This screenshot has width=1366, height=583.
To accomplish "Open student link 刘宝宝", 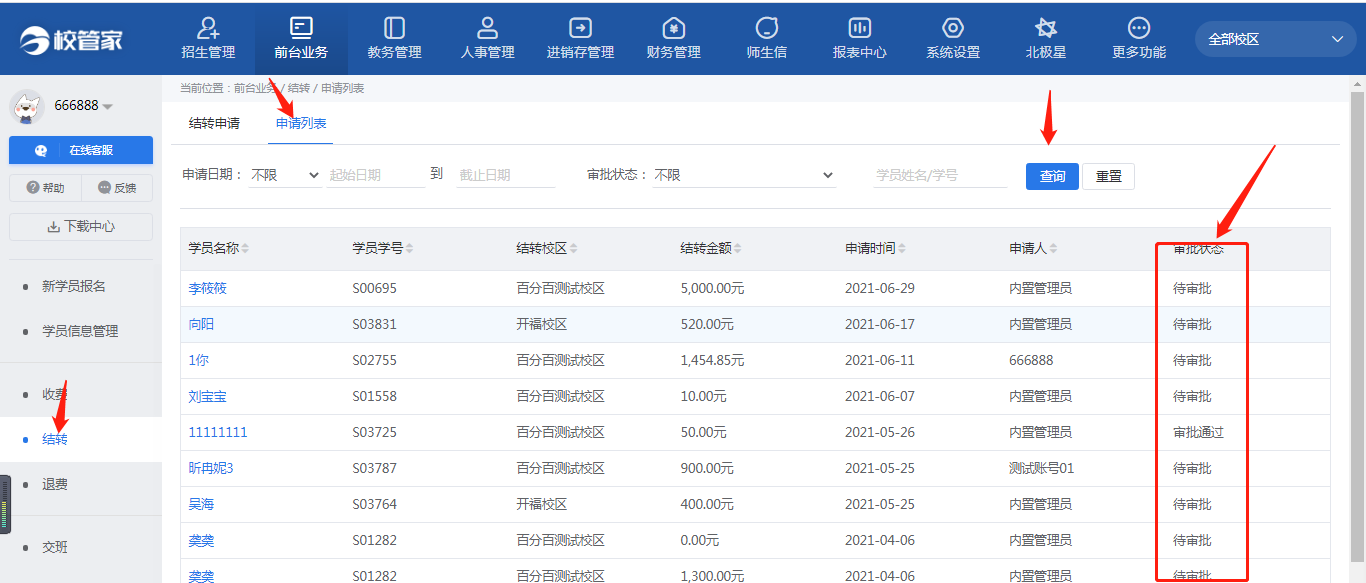I will tap(208, 396).
